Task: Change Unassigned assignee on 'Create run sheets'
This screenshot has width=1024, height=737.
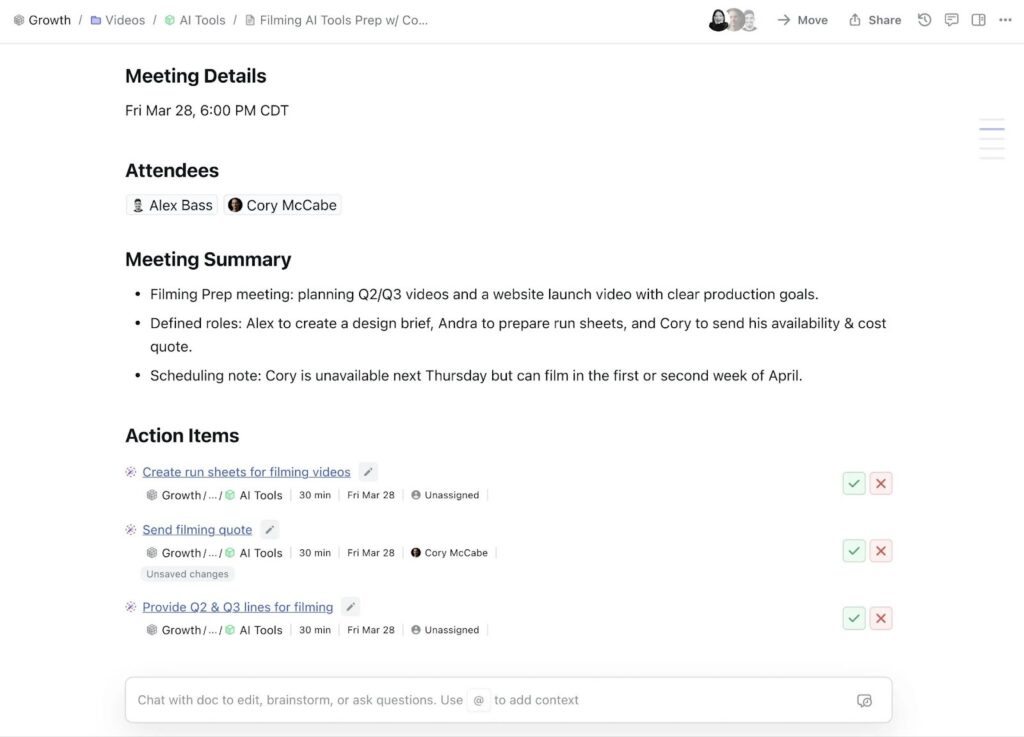Action: (445, 495)
